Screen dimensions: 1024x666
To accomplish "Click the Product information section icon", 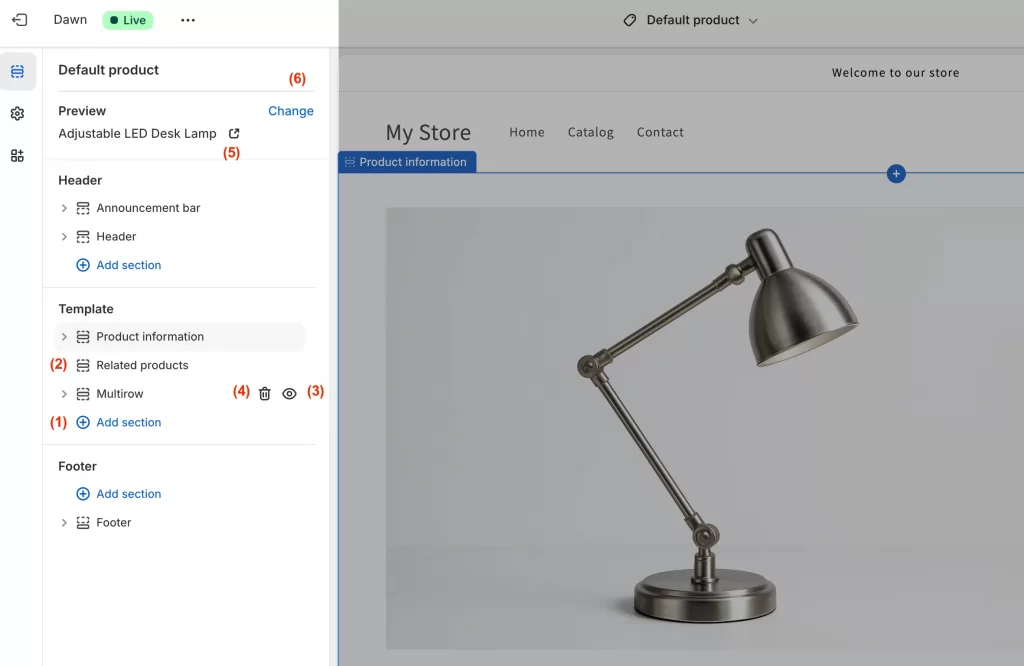I will [83, 337].
